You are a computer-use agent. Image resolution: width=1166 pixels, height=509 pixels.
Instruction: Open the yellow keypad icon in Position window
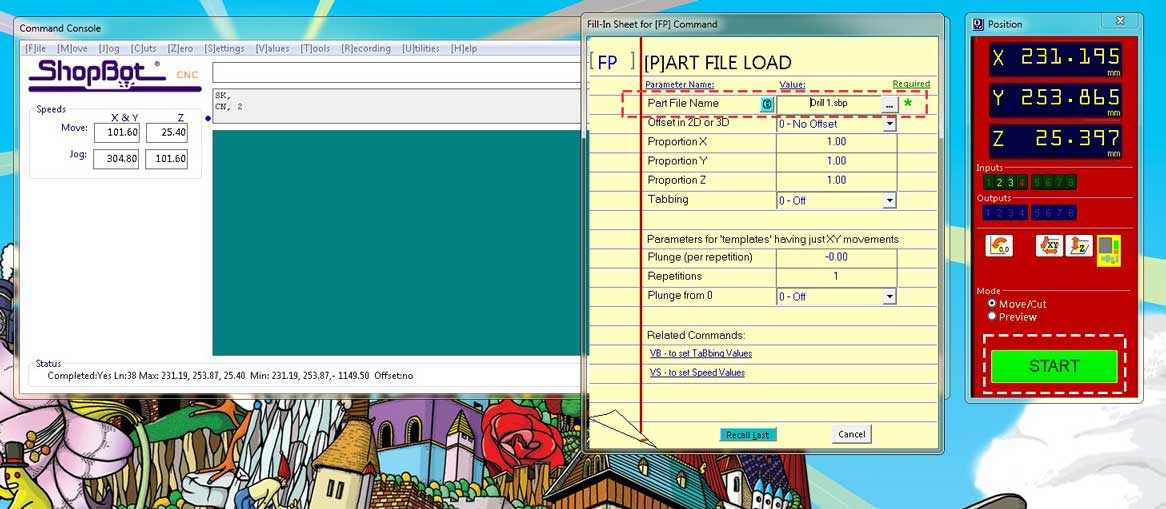pyautogui.click(x=1109, y=251)
